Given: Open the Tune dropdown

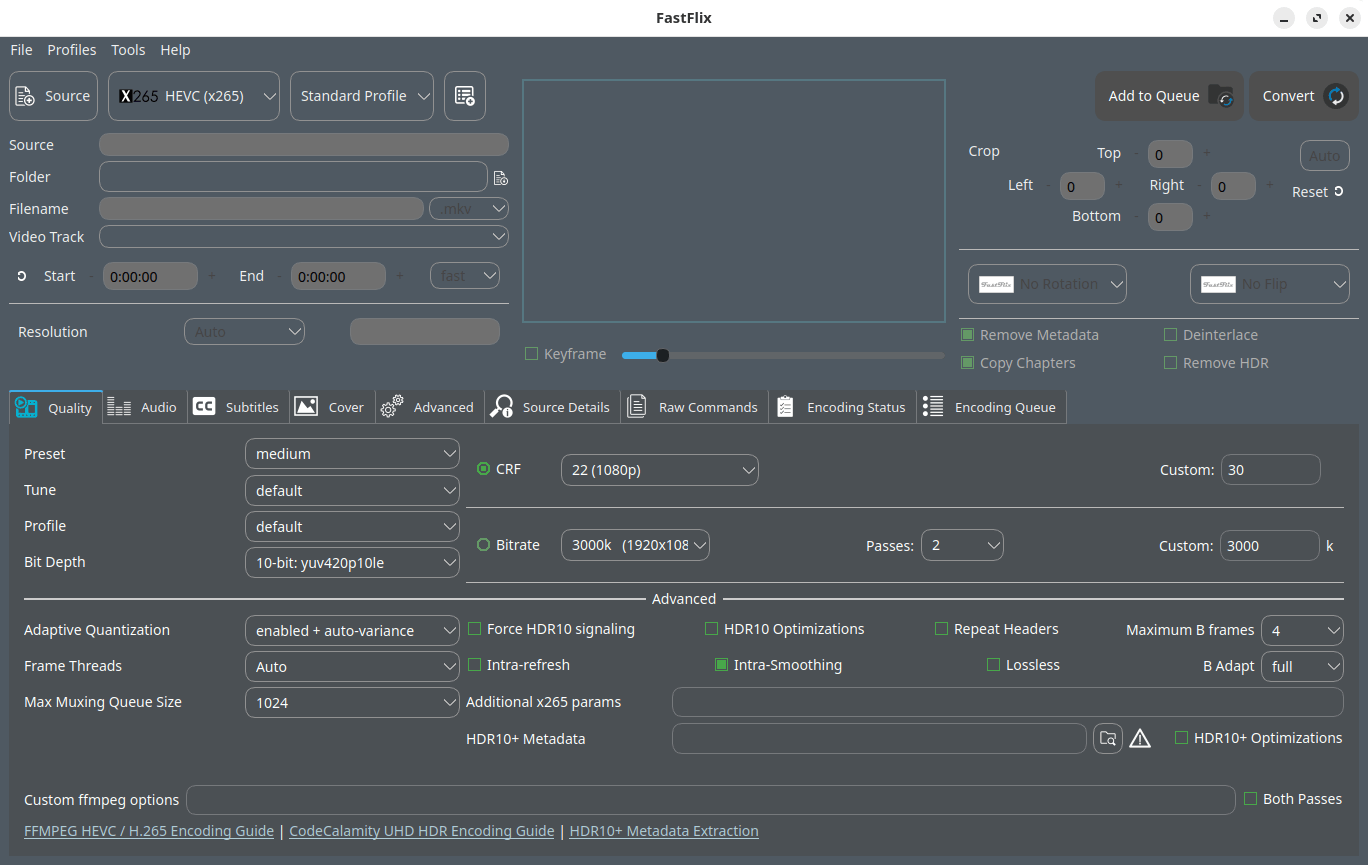Looking at the screenshot, I should pos(352,491).
